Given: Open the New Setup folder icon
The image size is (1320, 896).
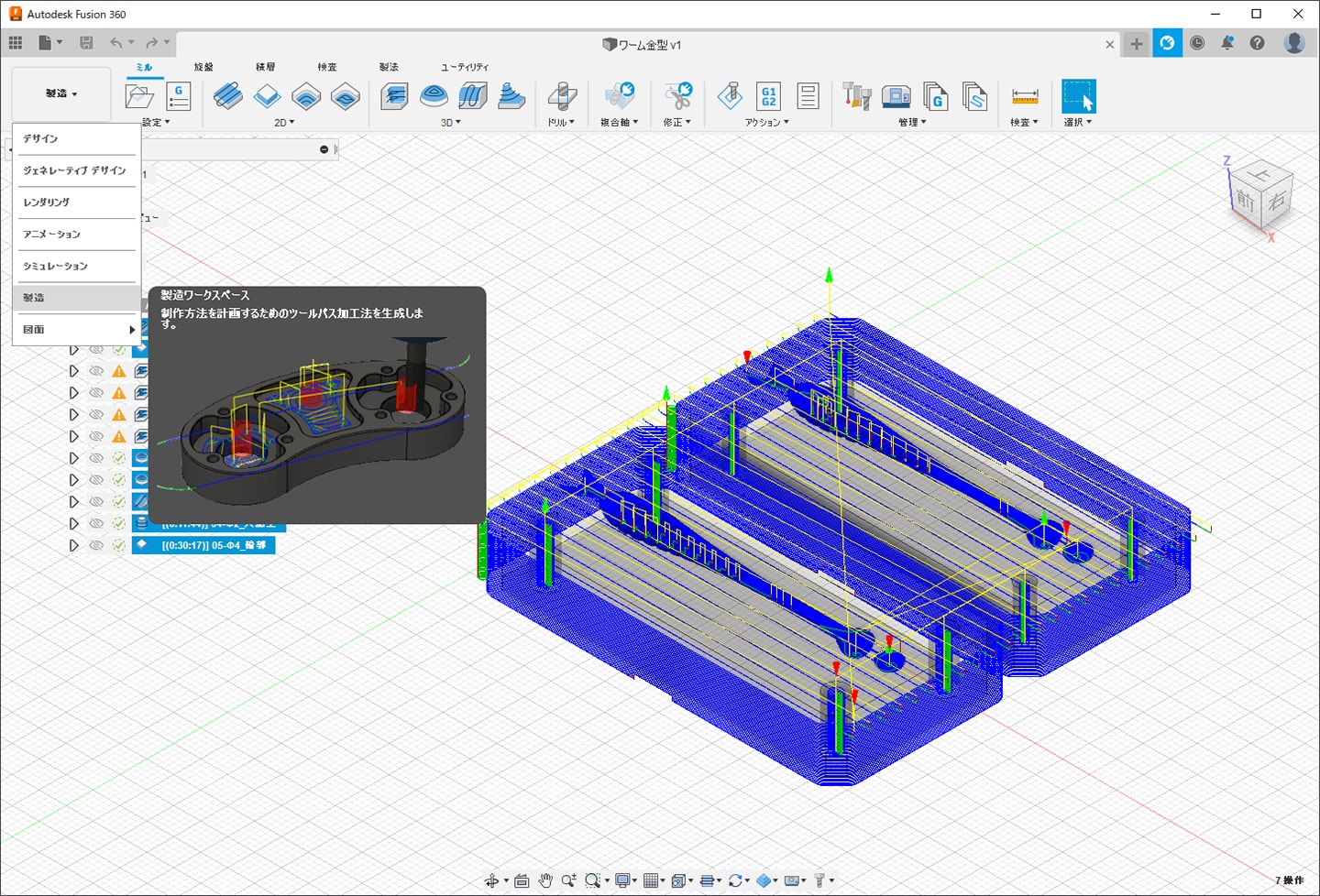Looking at the screenshot, I should click(x=139, y=96).
